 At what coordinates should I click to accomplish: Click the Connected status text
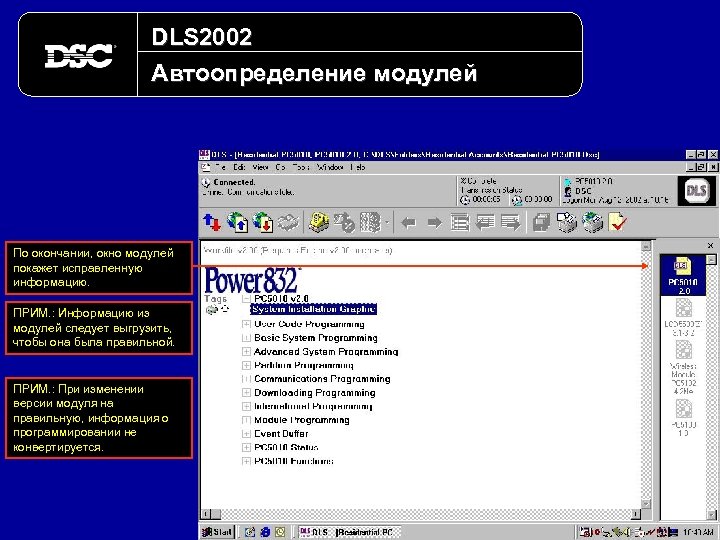pyautogui.click(x=234, y=182)
